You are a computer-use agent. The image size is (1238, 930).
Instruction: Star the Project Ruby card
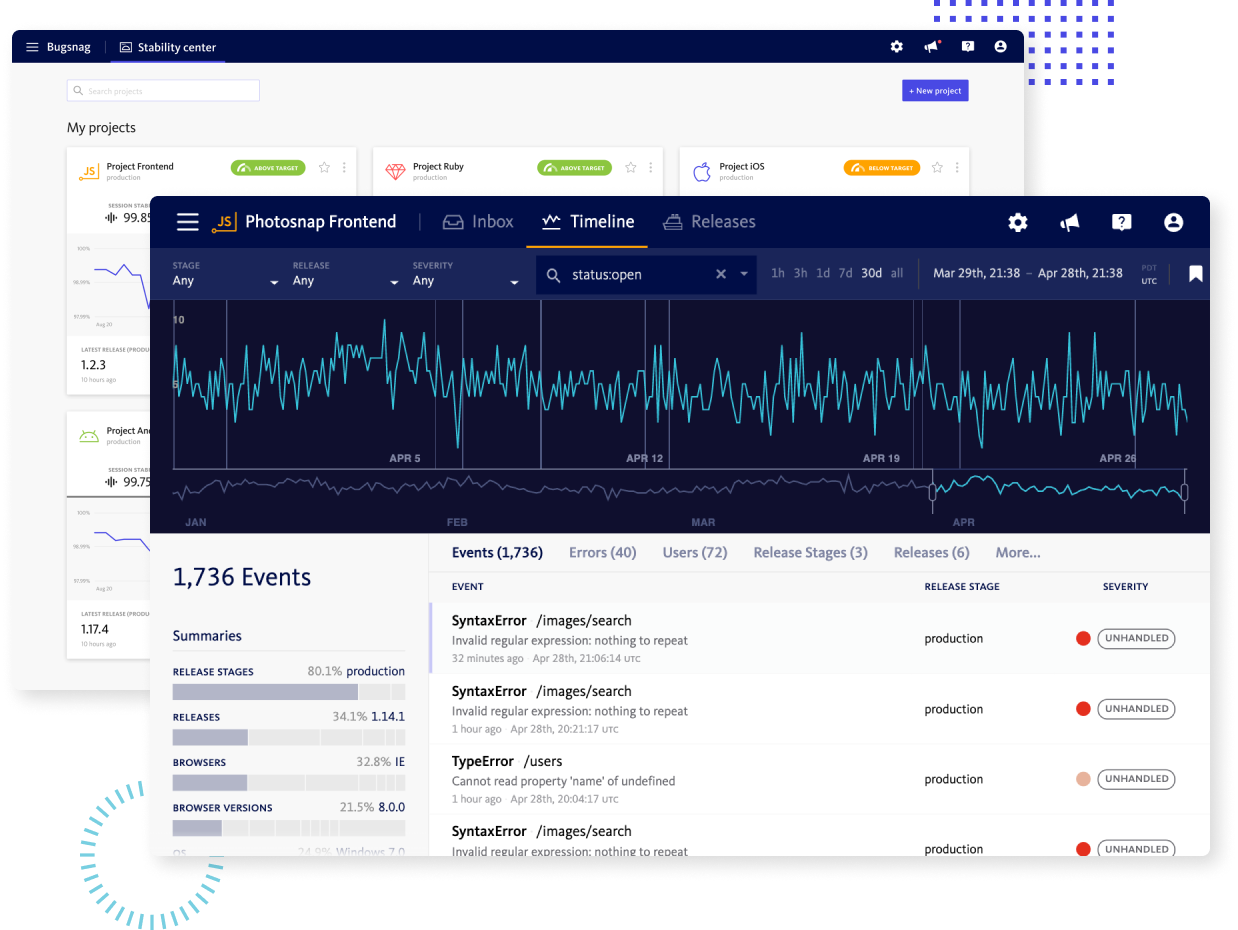pos(631,168)
